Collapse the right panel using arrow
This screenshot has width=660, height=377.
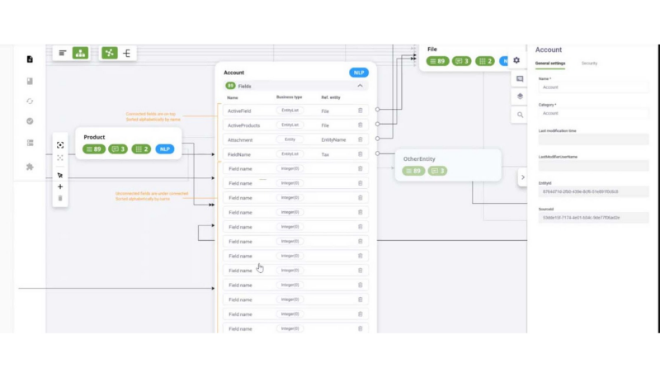(x=523, y=177)
